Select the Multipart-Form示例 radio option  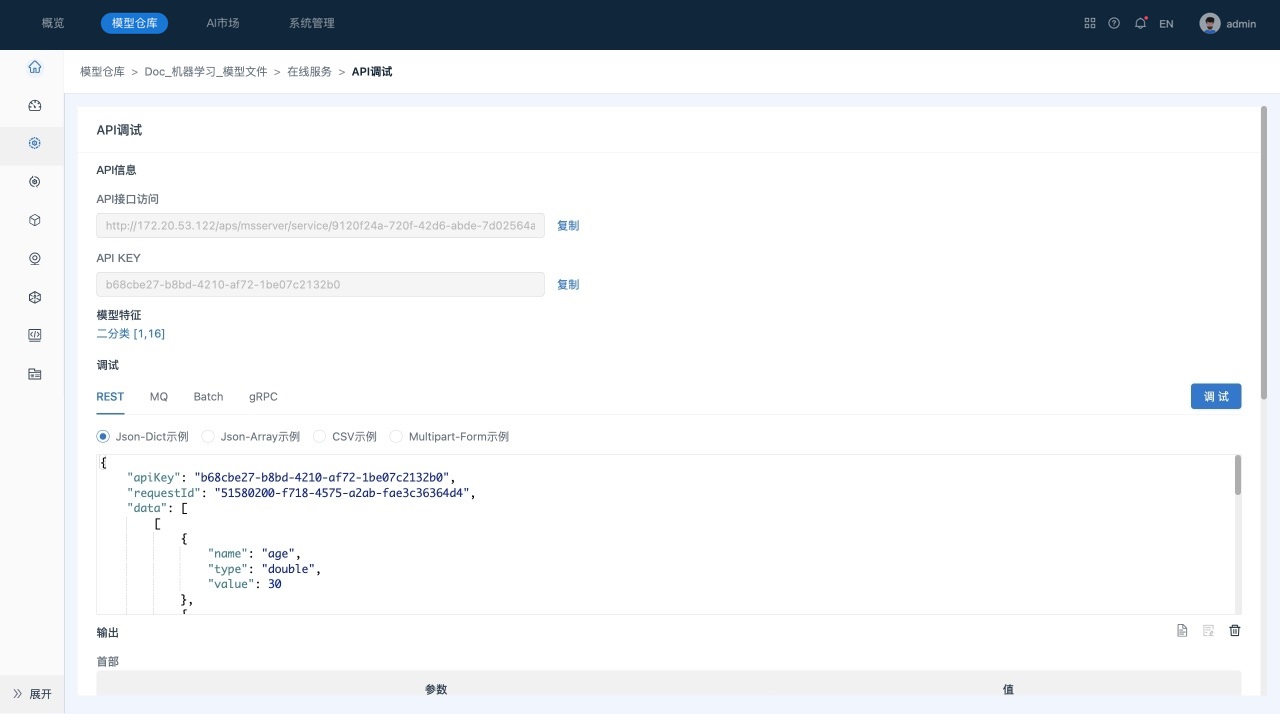396,437
